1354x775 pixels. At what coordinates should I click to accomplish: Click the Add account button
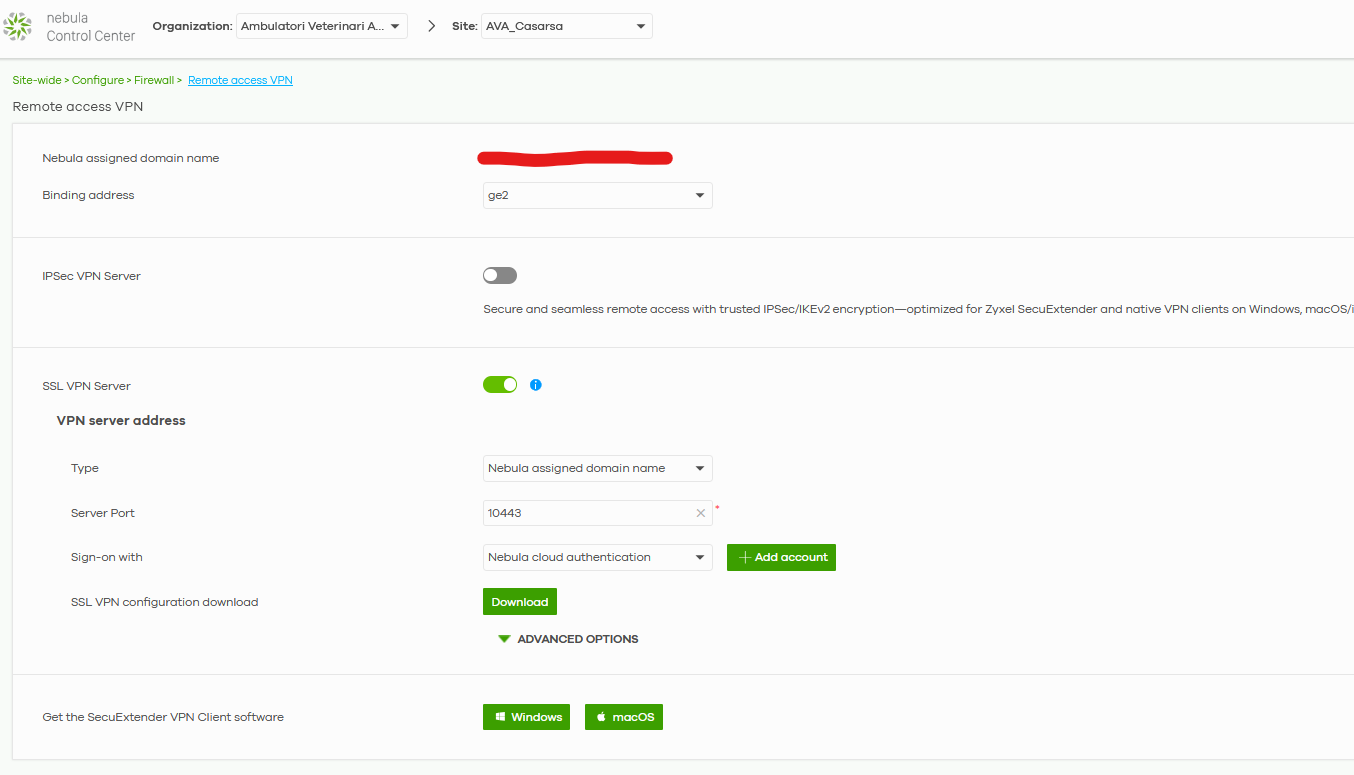click(x=781, y=557)
